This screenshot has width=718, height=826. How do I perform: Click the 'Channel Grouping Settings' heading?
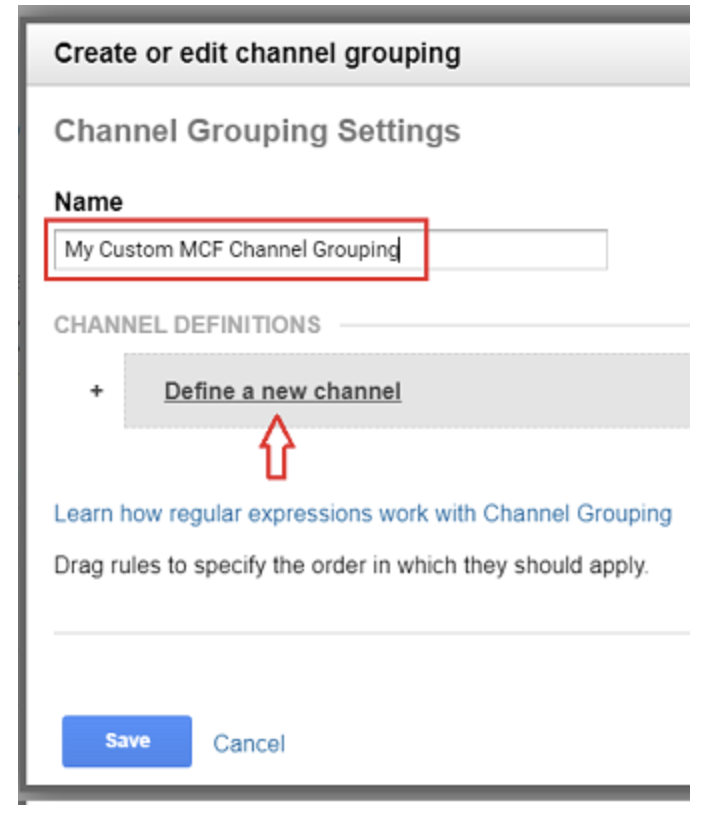tap(258, 131)
